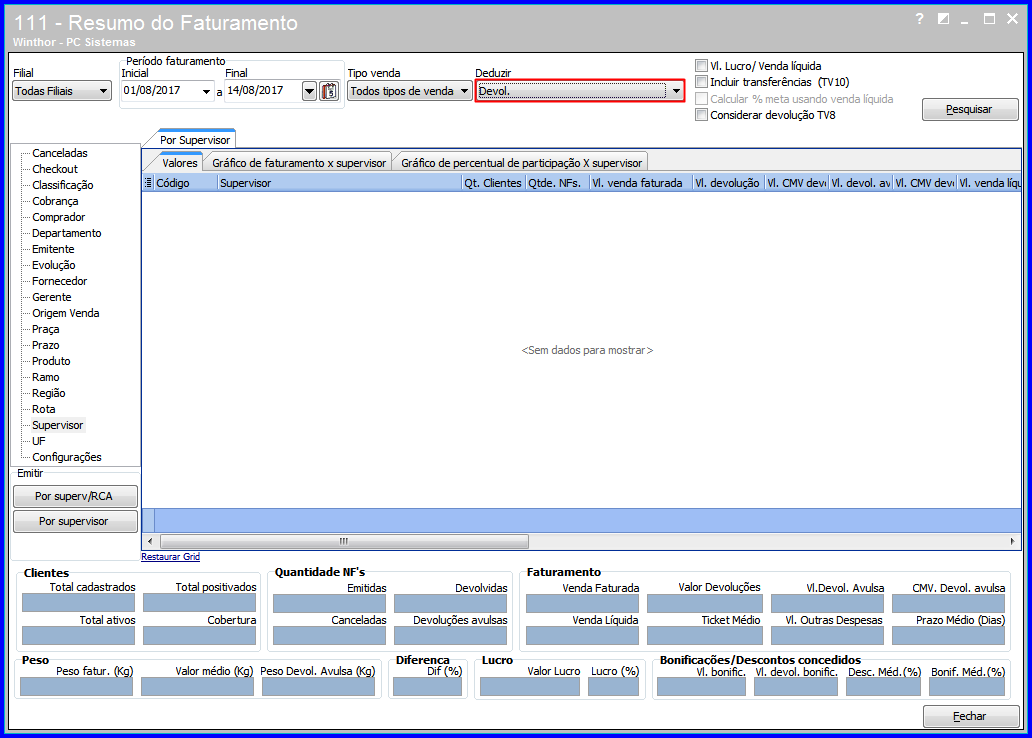Select Cobrança in the tree
The image size is (1032, 738).
pos(55,201)
